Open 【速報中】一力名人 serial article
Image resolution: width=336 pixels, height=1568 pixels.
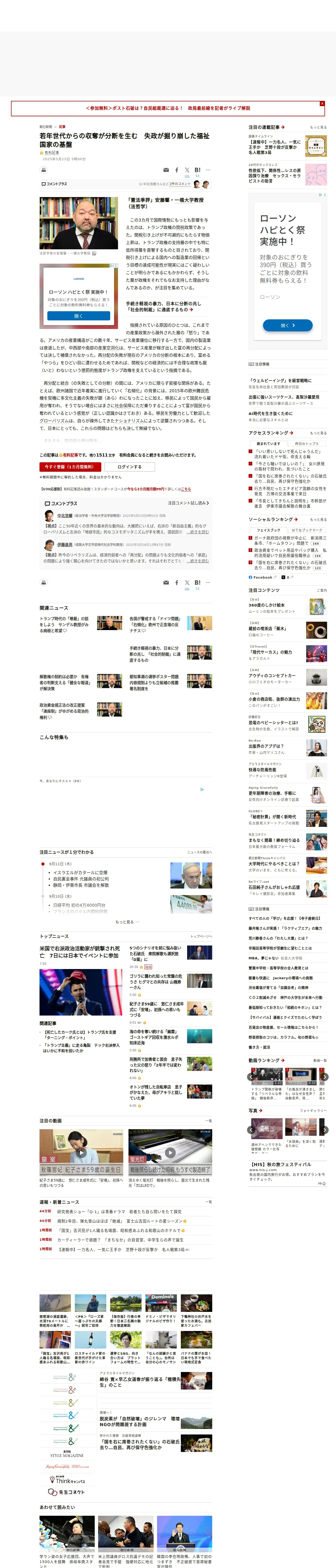pyautogui.click(x=275, y=147)
